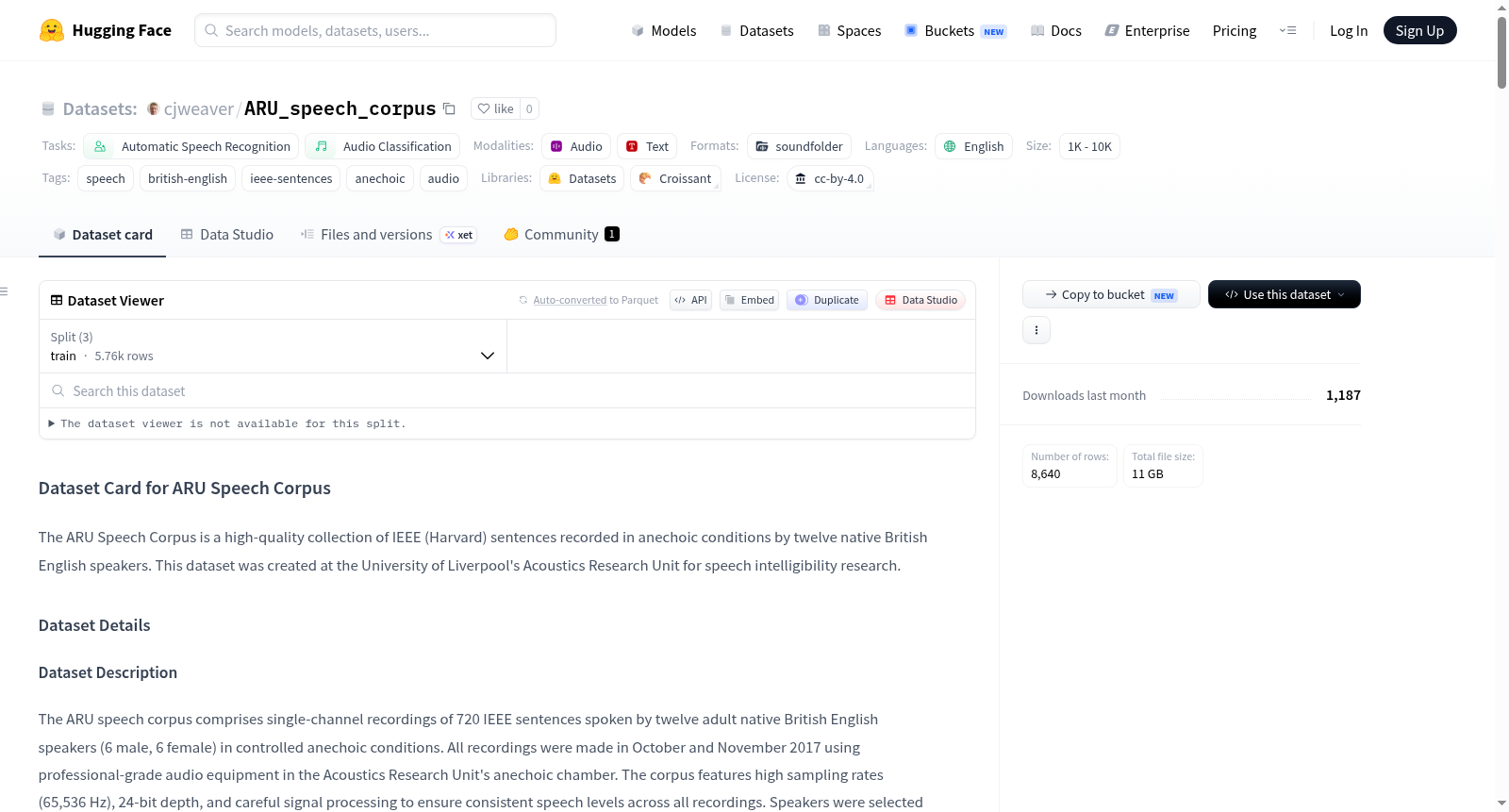Click the Auto-converted to Parquet link
The width and height of the screenshot is (1509, 812).
596,300
